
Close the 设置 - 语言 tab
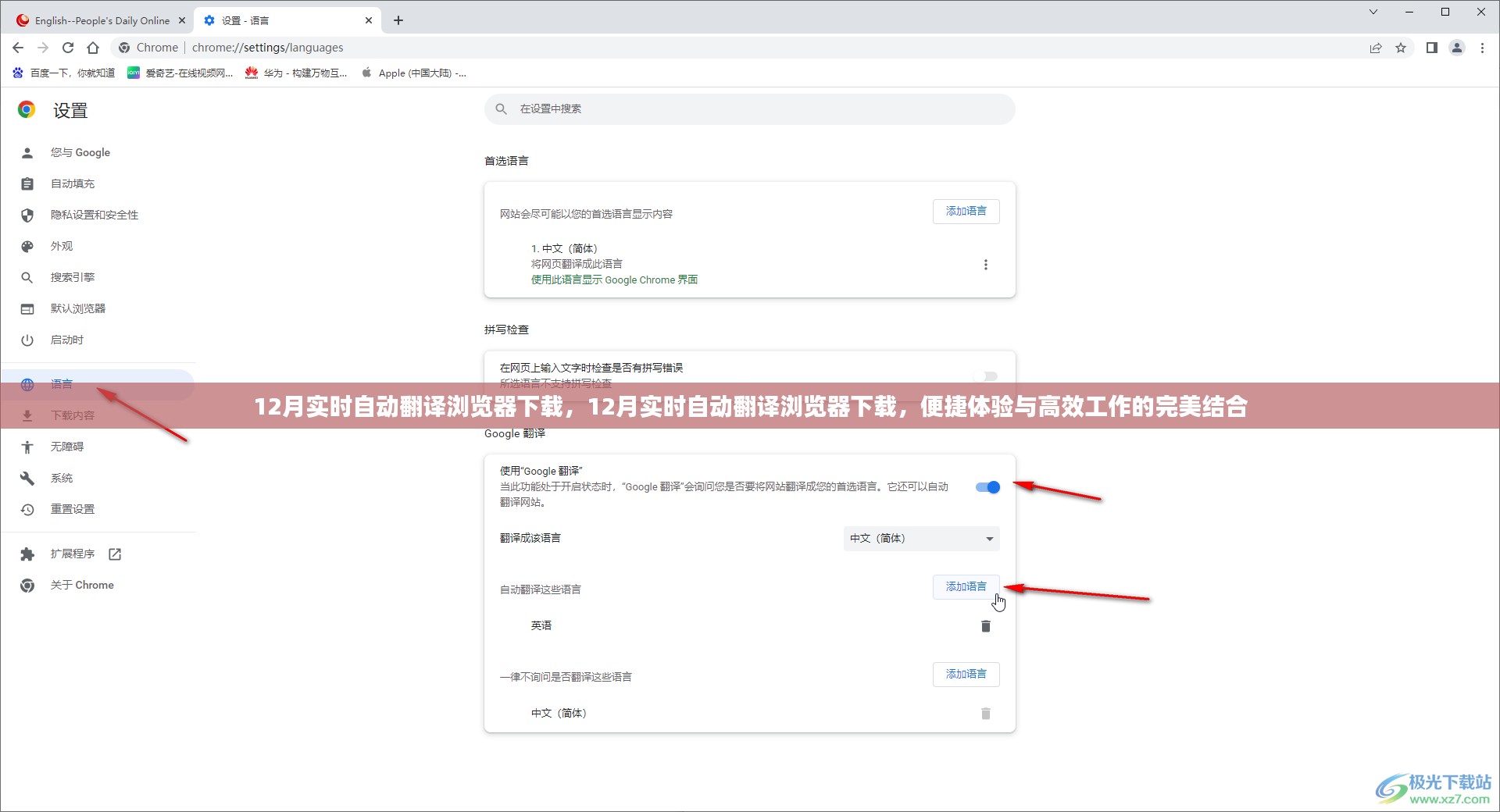pyautogui.click(x=369, y=20)
